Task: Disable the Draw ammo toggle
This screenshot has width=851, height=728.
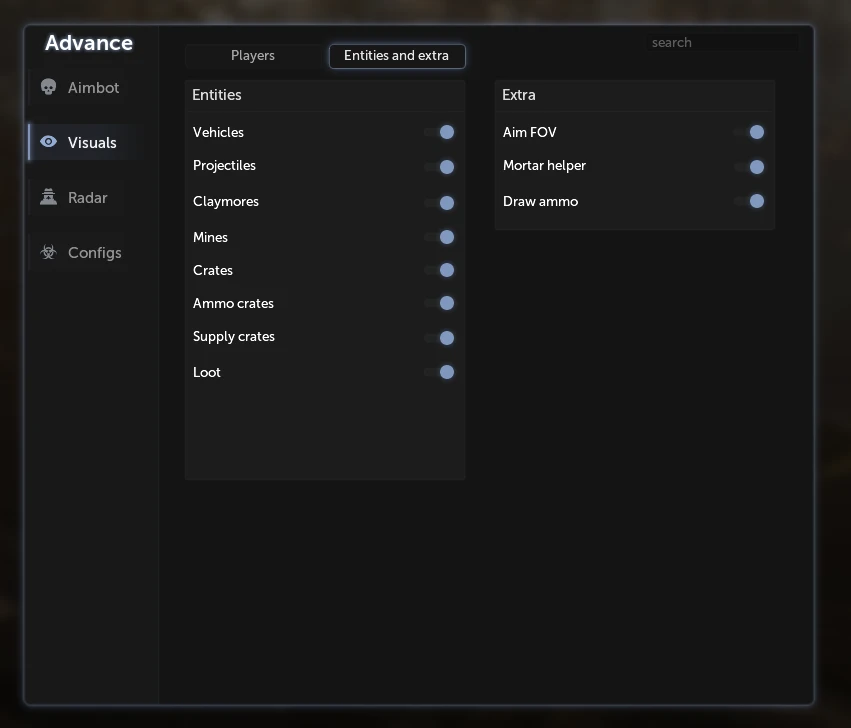Action: point(750,201)
